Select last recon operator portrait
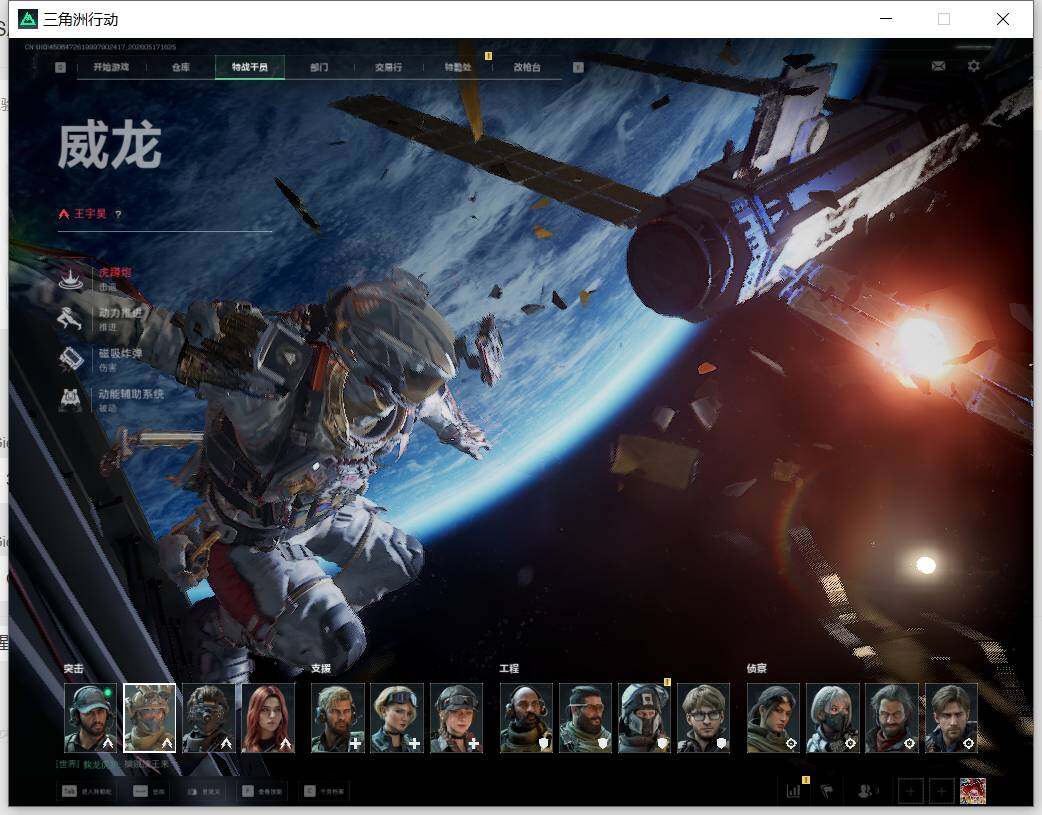The height and width of the screenshot is (815, 1042). [x=952, y=718]
